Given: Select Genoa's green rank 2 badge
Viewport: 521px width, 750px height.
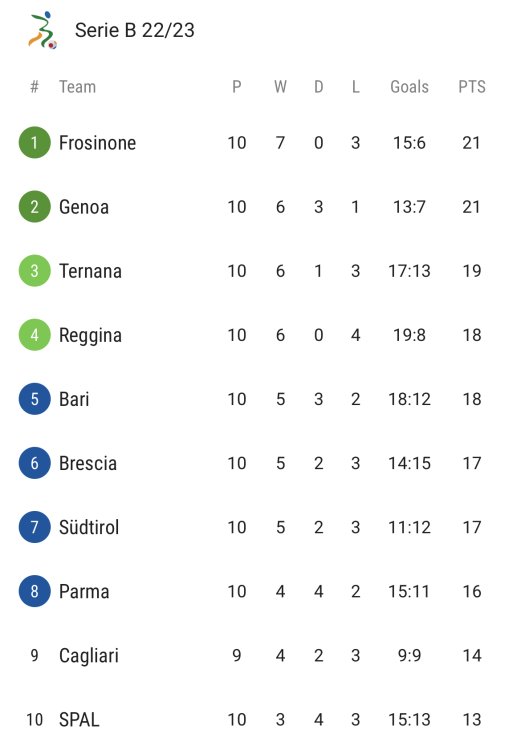Looking at the screenshot, I should 34,207.
